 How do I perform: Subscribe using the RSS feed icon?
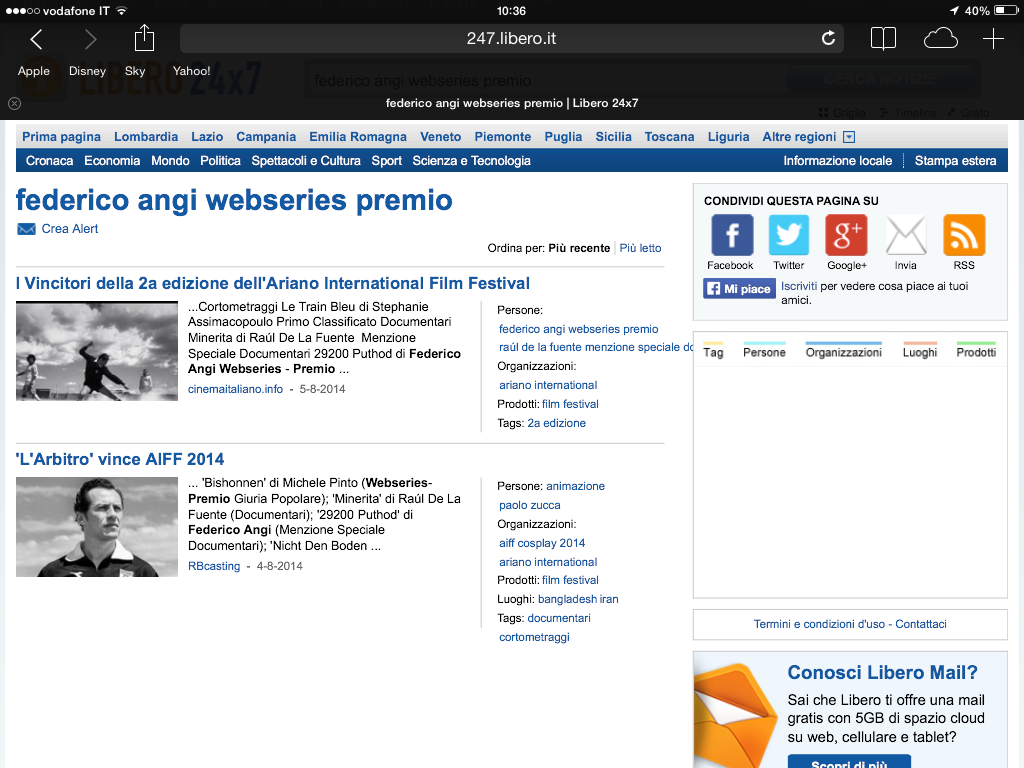[x=964, y=236]
